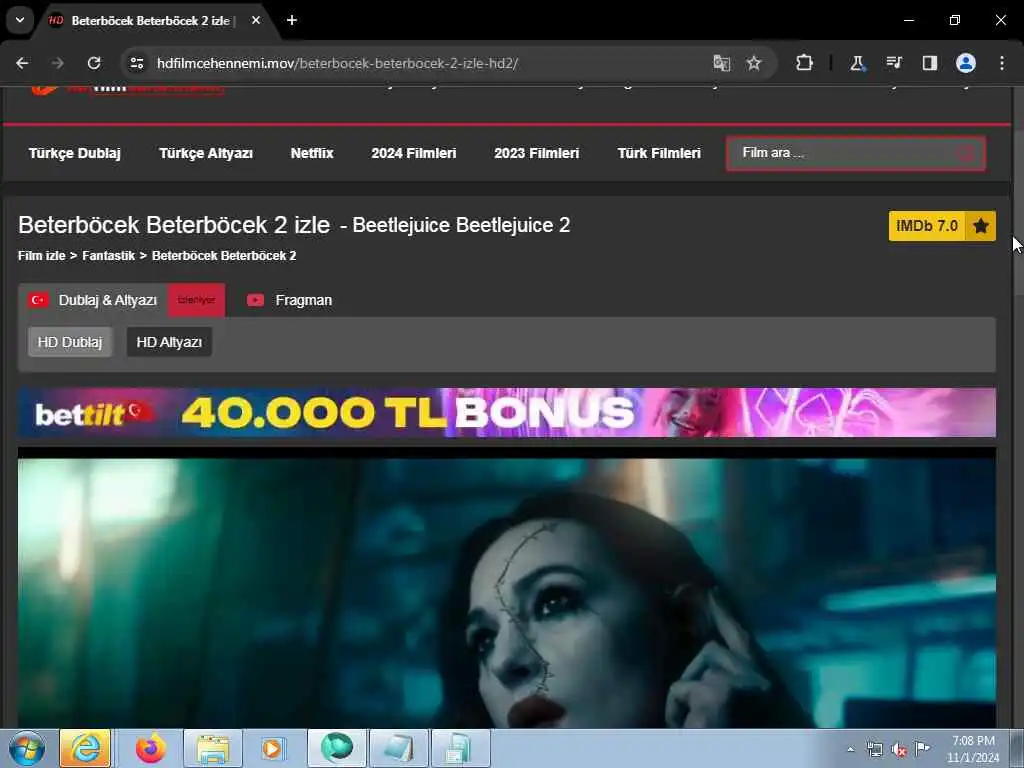Click the bettilt 40.000 TL bonus banner
Image resolution: width=1024 pixels, height=768 pixels.
[x=507, y=413]
